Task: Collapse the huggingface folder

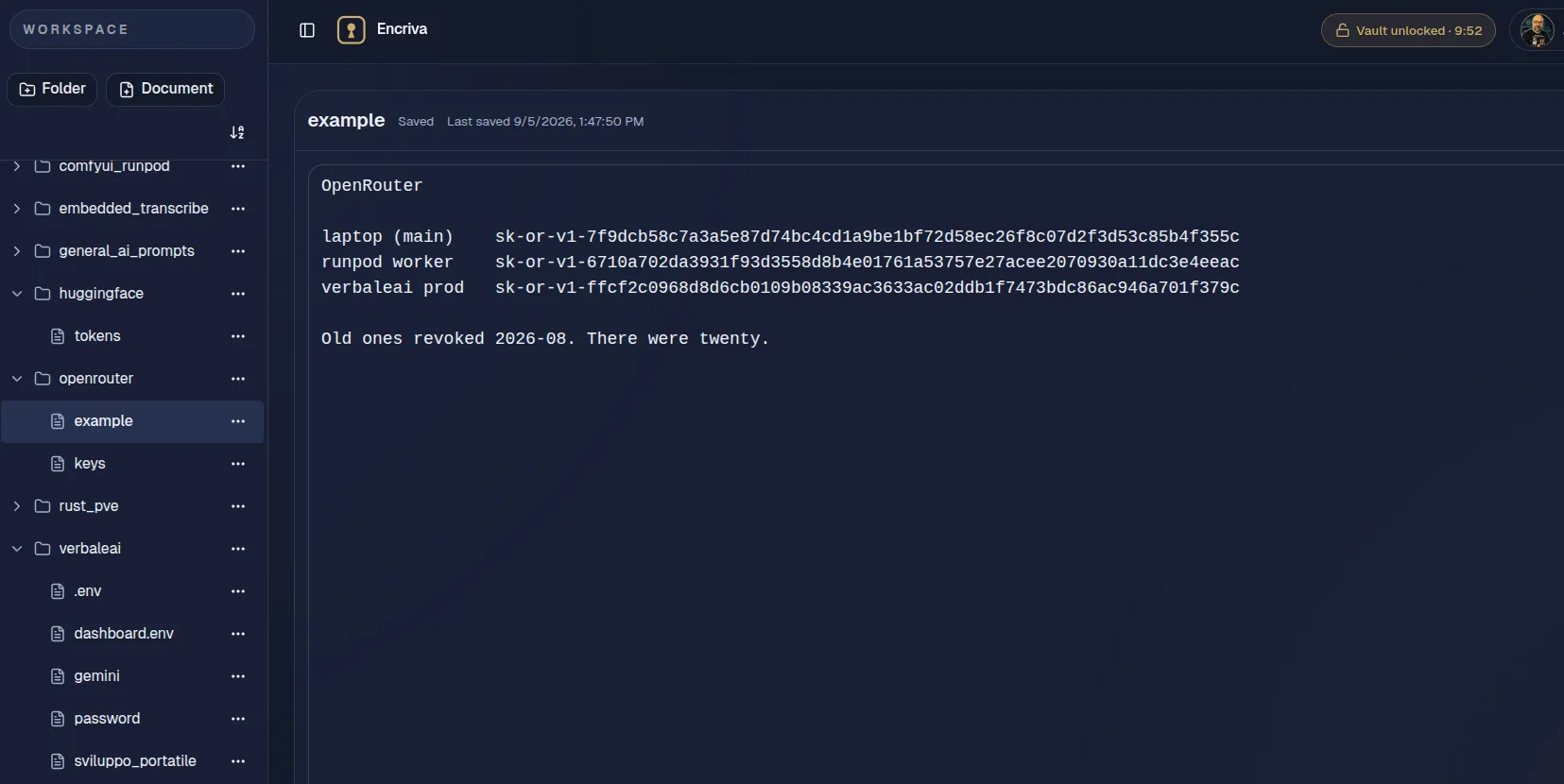Action: coord(17,294)
